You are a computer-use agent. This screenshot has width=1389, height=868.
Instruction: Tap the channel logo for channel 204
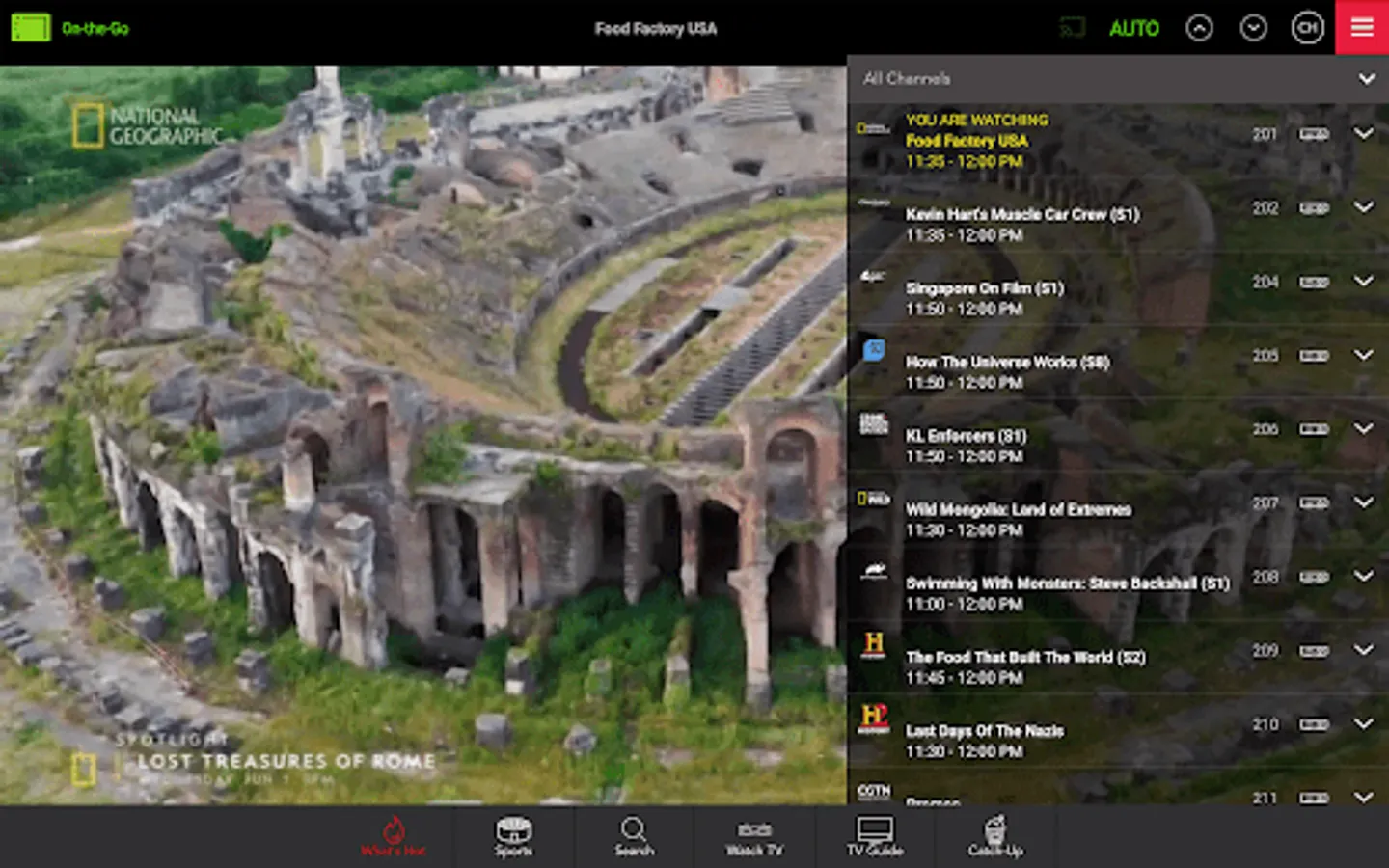click(874, 277)
